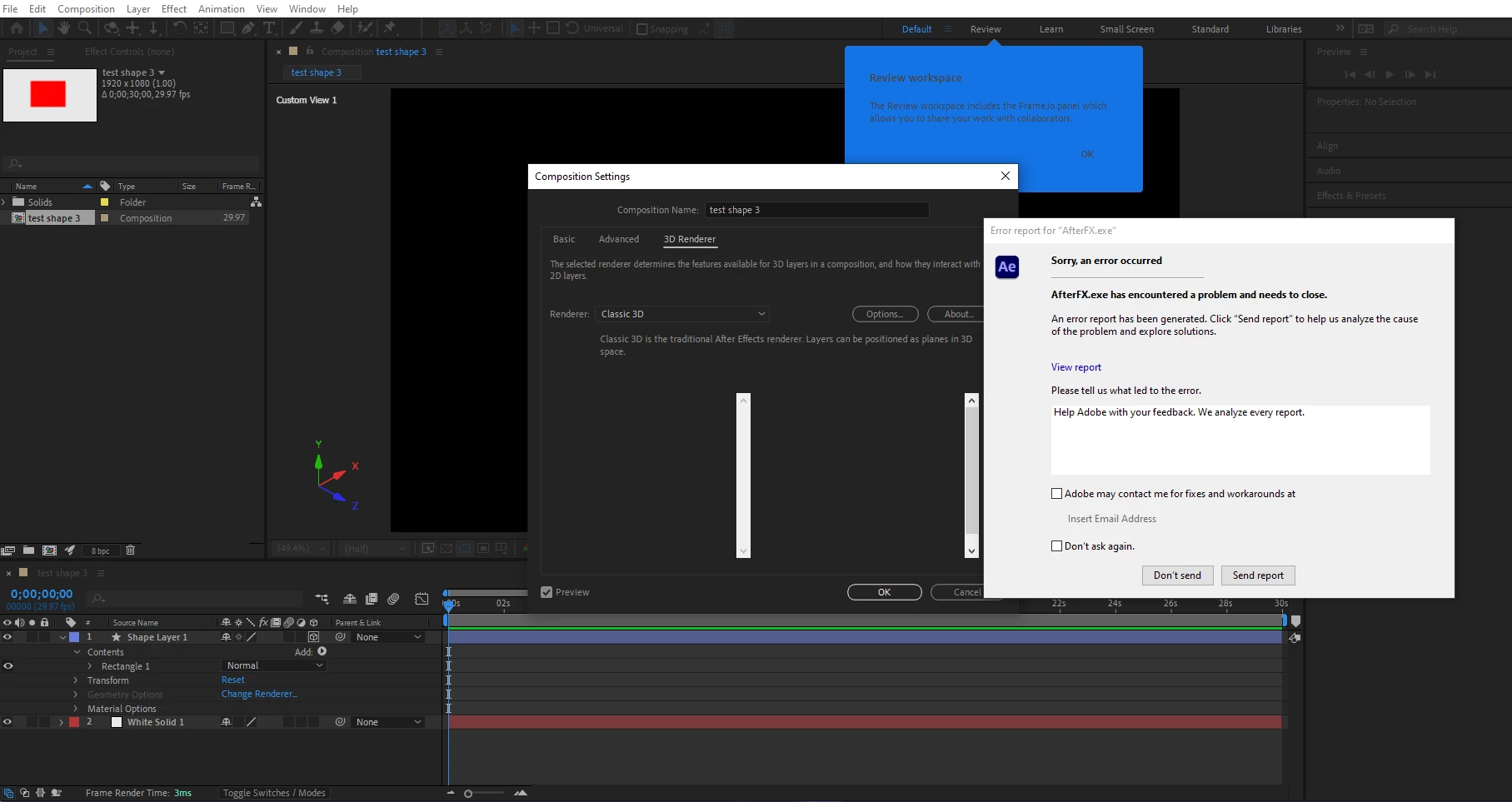Open the Renderer dropdown showing Classic 3D
The image size is (1512, 802).
(681, 314)
